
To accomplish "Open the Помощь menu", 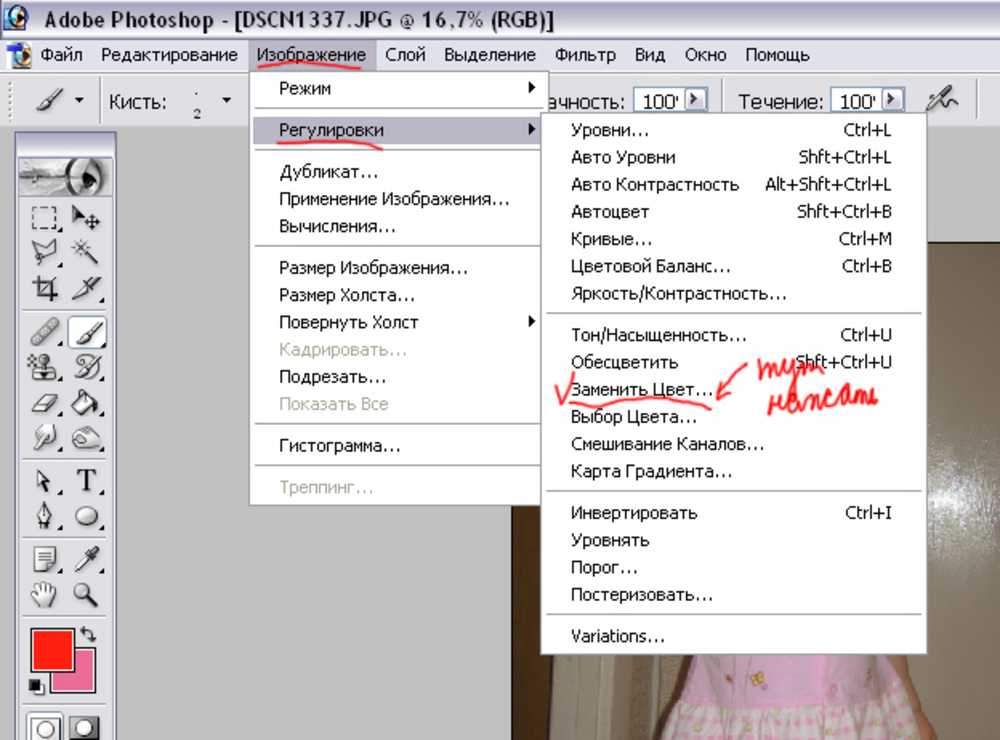I will tap(777, 55).
